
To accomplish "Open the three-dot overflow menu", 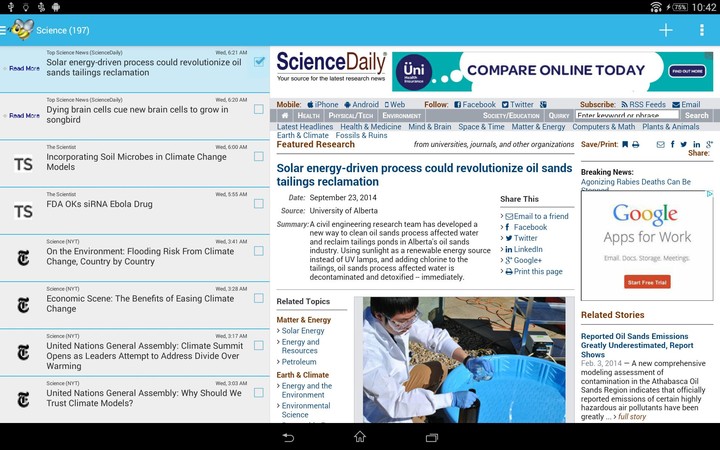I will [702, 30].
